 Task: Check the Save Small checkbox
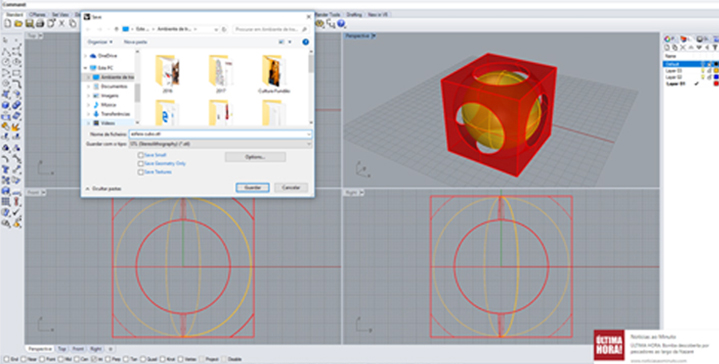click(141, 155)
